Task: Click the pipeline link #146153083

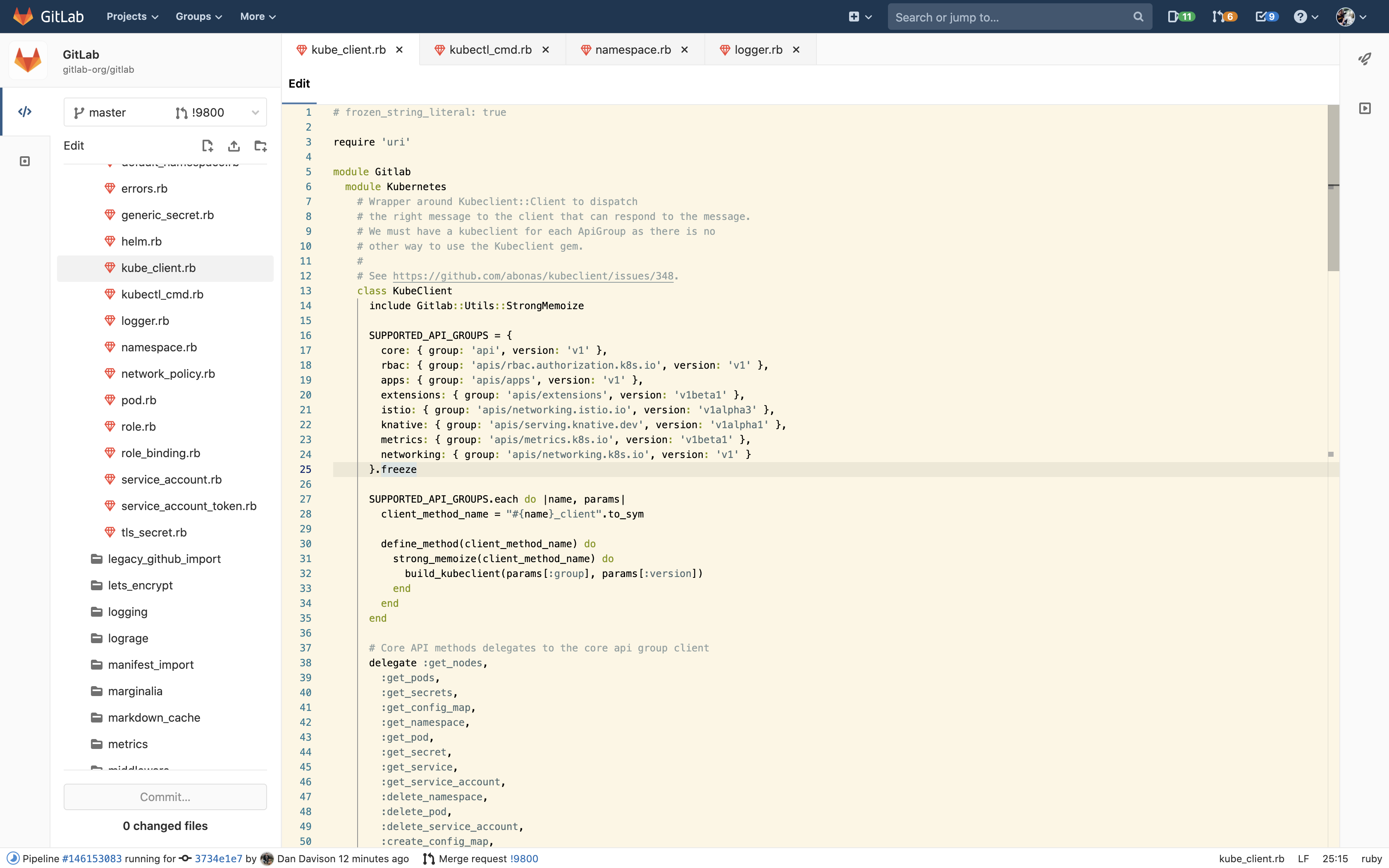Action: point(91,858)
